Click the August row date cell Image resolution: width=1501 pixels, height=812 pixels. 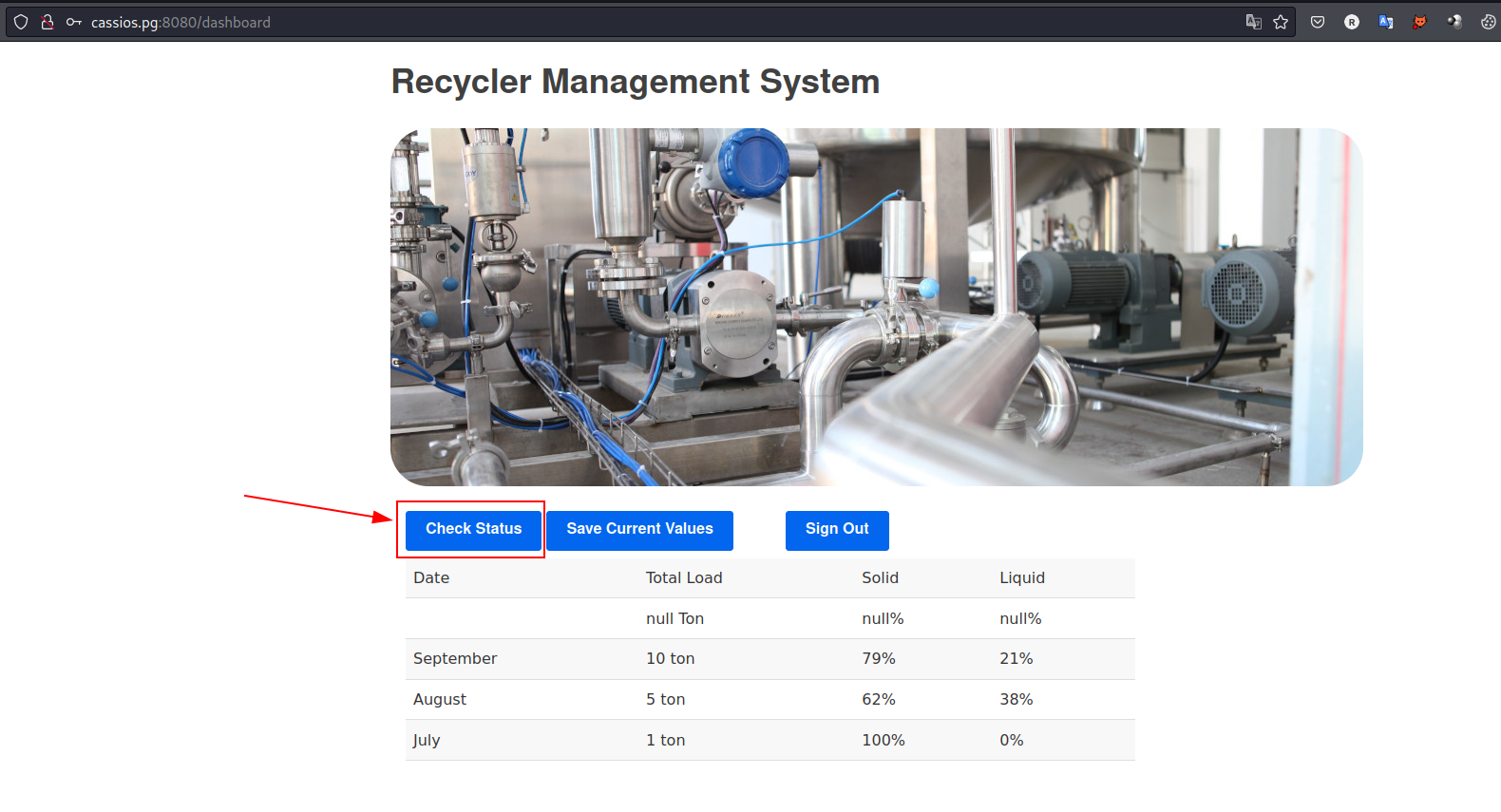[x=440, y=700]
